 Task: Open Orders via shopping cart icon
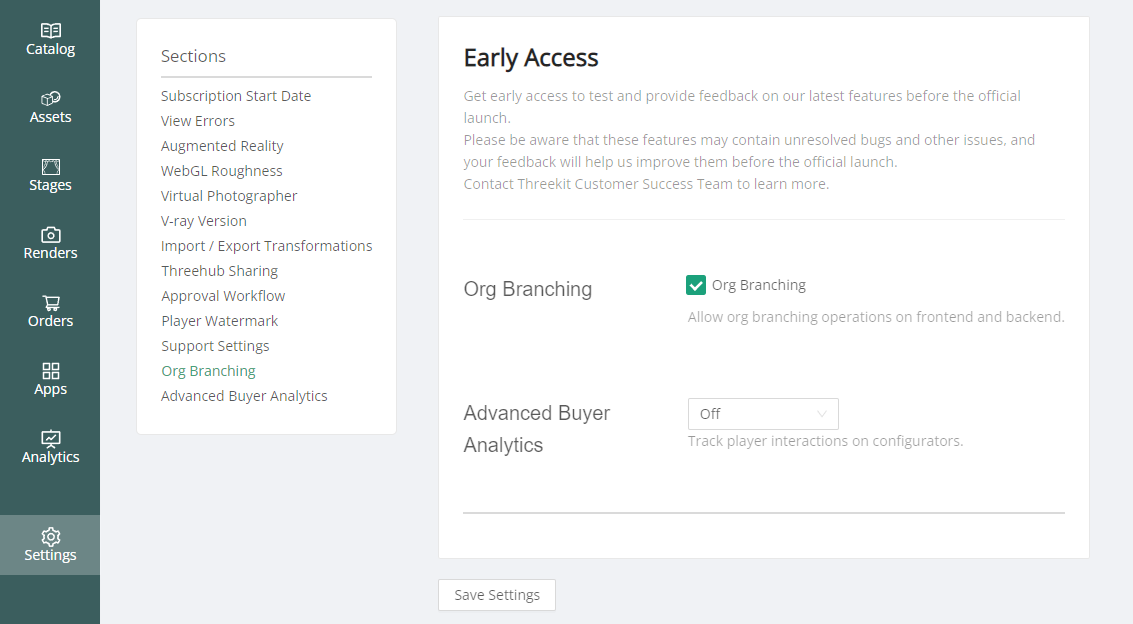(x=51, y=303)
